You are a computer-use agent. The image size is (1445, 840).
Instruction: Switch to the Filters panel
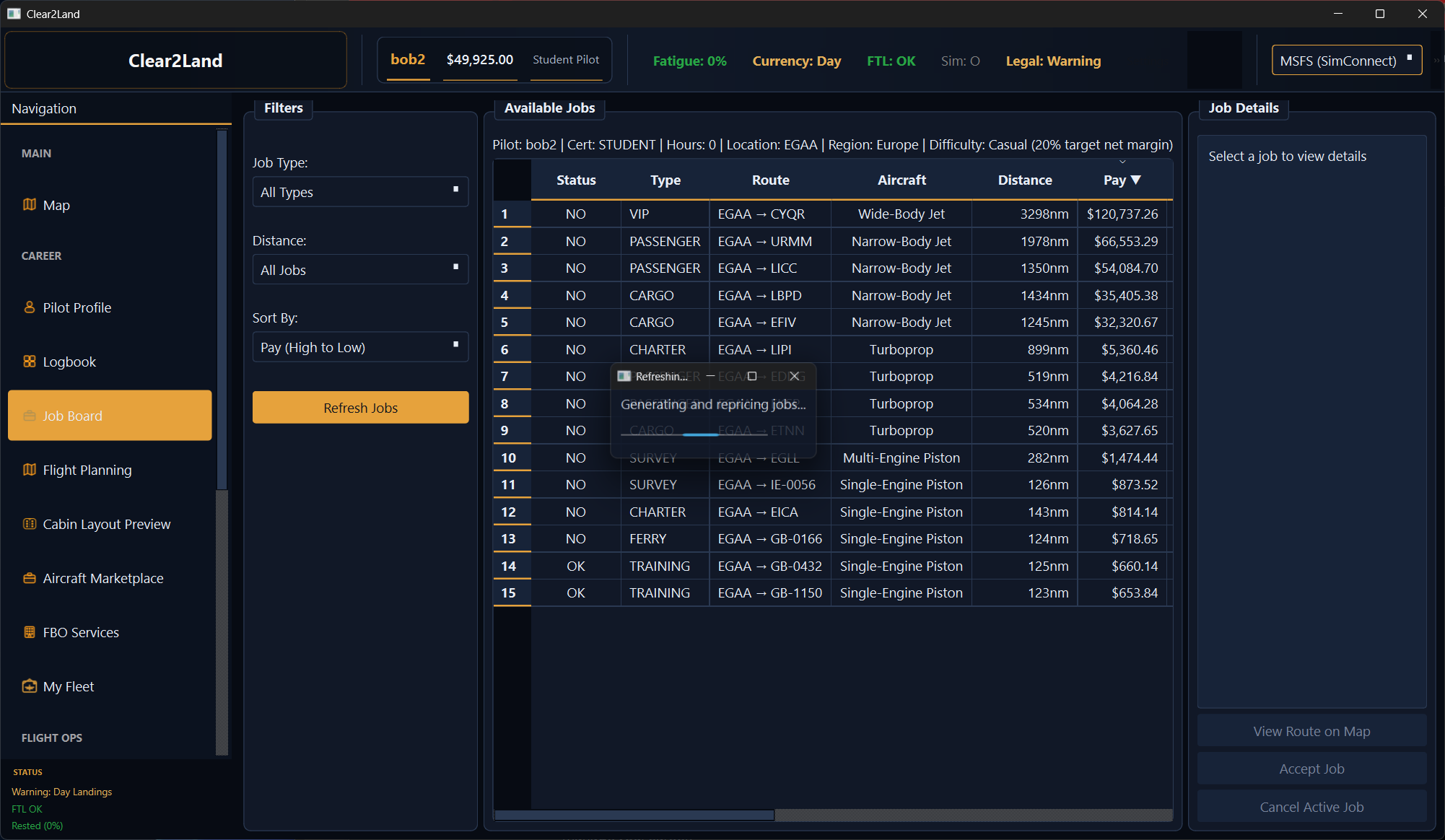pos(283,108)
